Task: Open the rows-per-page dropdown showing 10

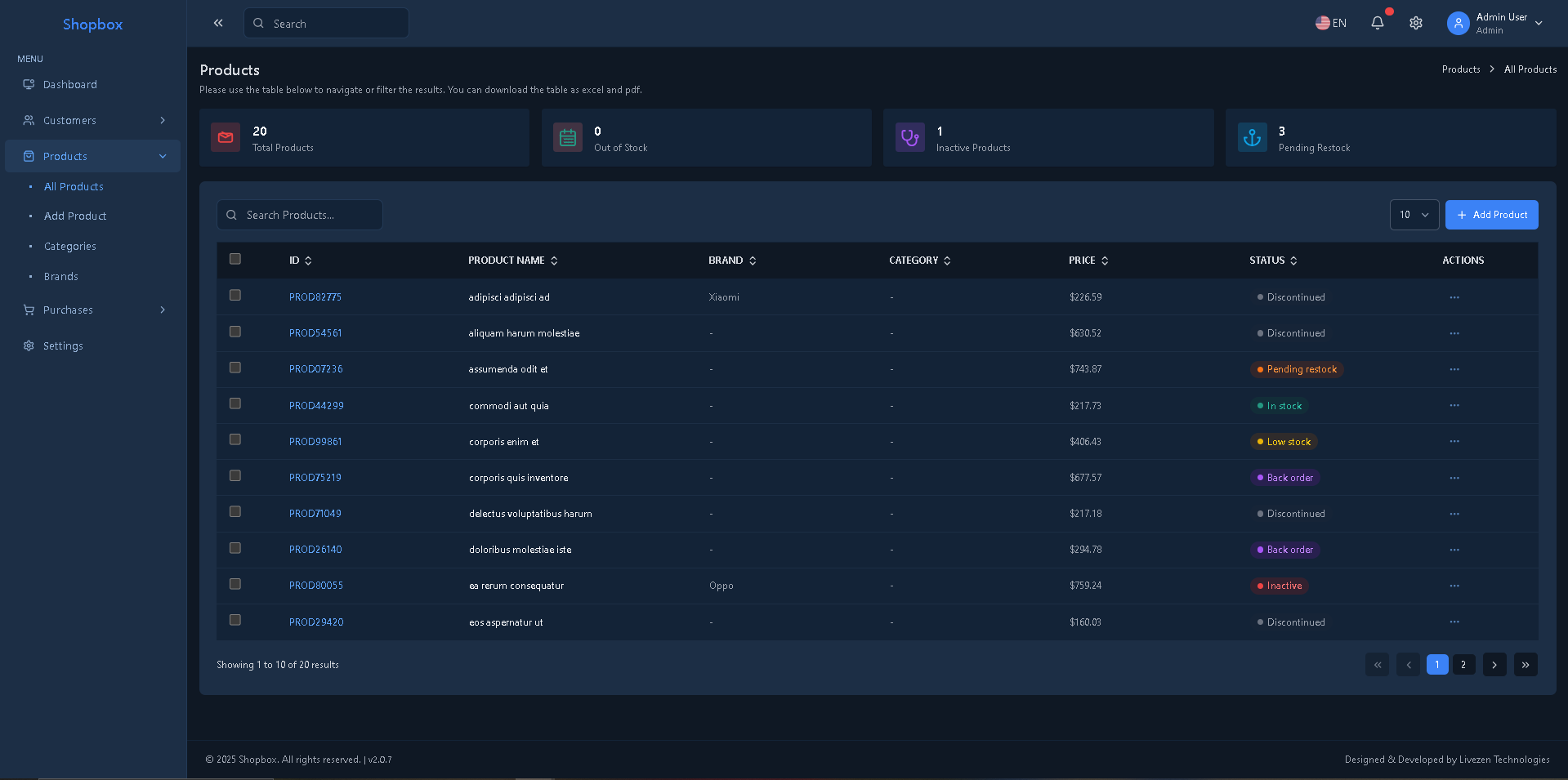Action: coord(1414,215)
